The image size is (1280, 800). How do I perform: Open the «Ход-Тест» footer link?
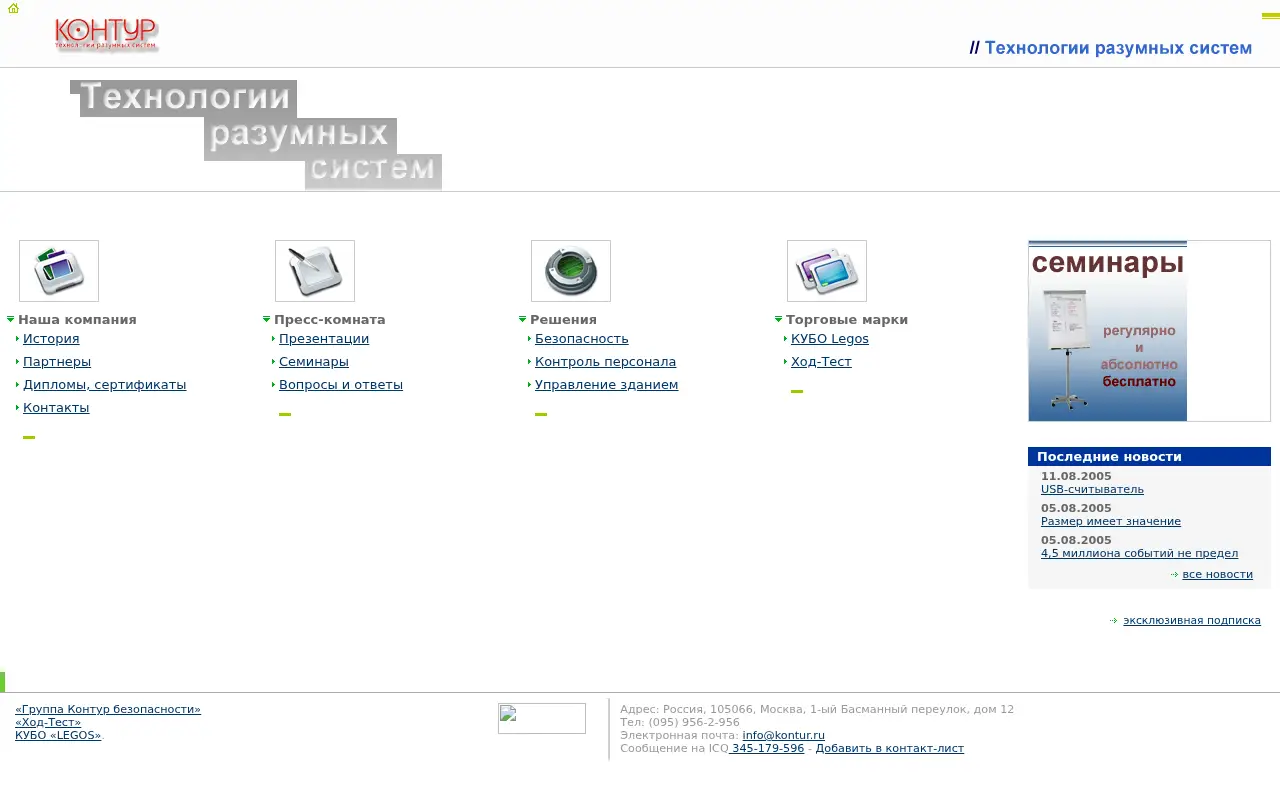coord(48,723)
